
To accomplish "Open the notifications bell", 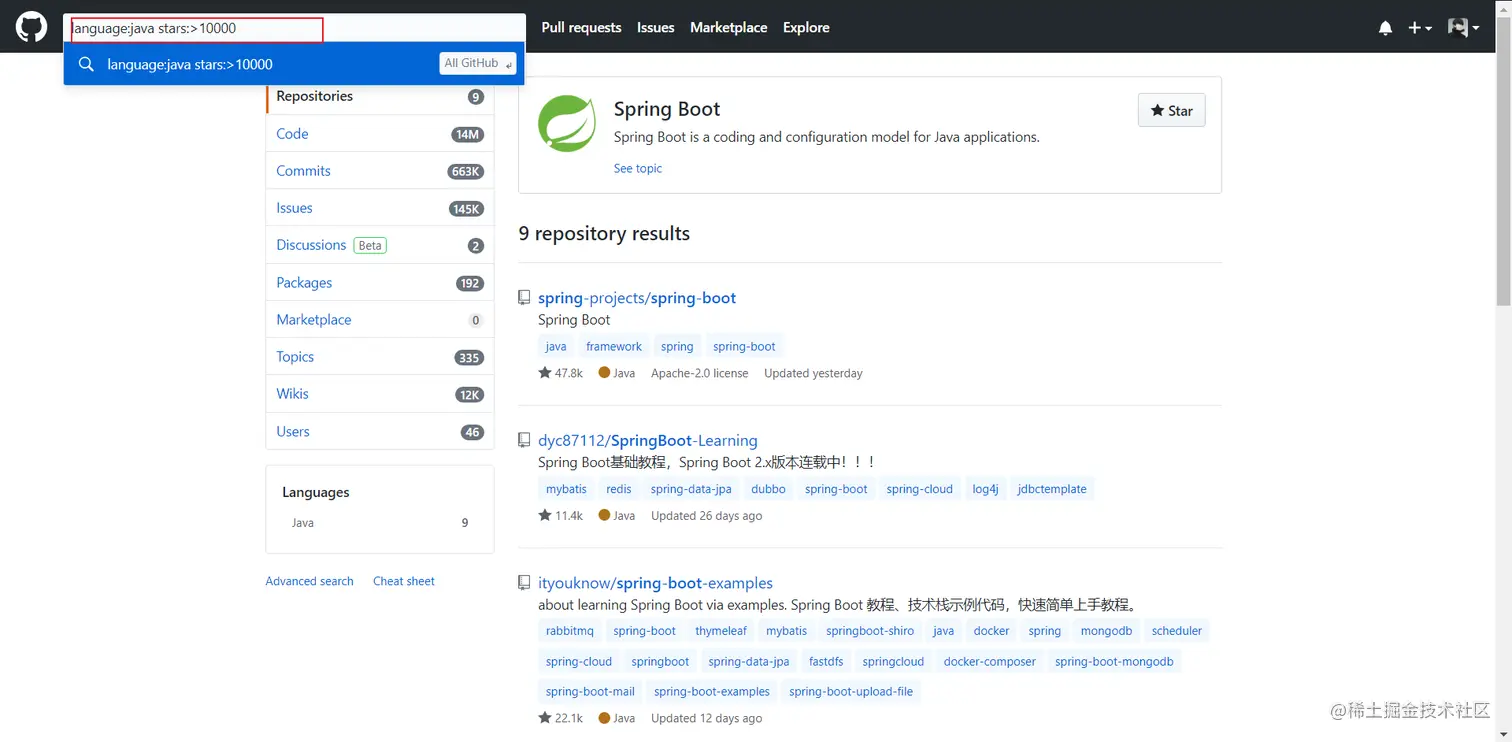I will click(x=1385, y=28).
